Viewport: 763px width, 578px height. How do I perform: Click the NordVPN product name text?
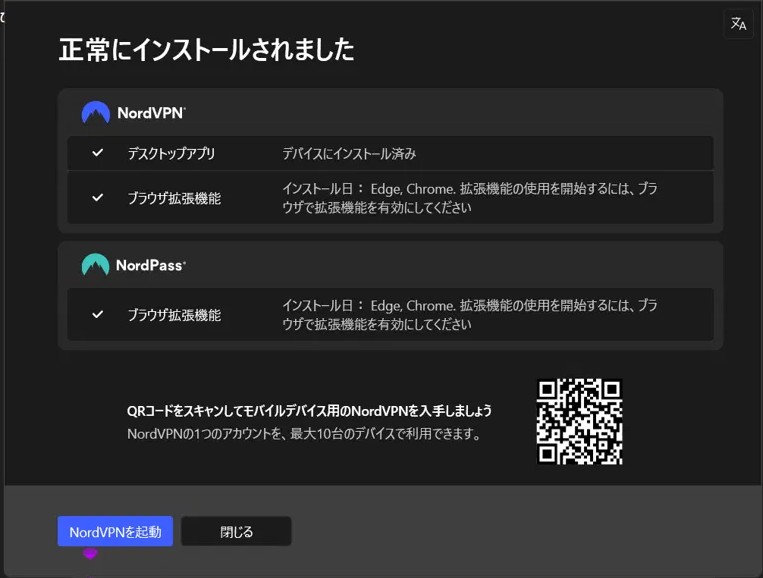point(151,113)
